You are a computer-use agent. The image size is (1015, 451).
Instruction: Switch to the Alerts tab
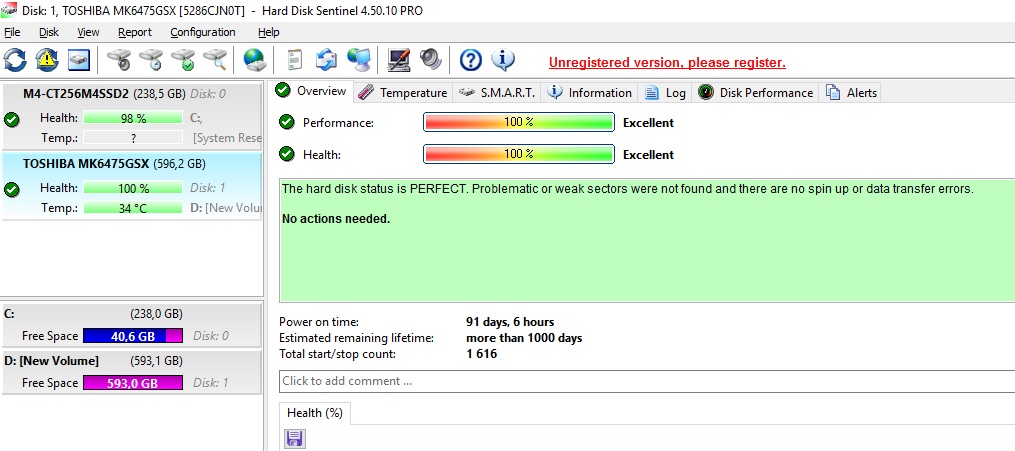851,93
